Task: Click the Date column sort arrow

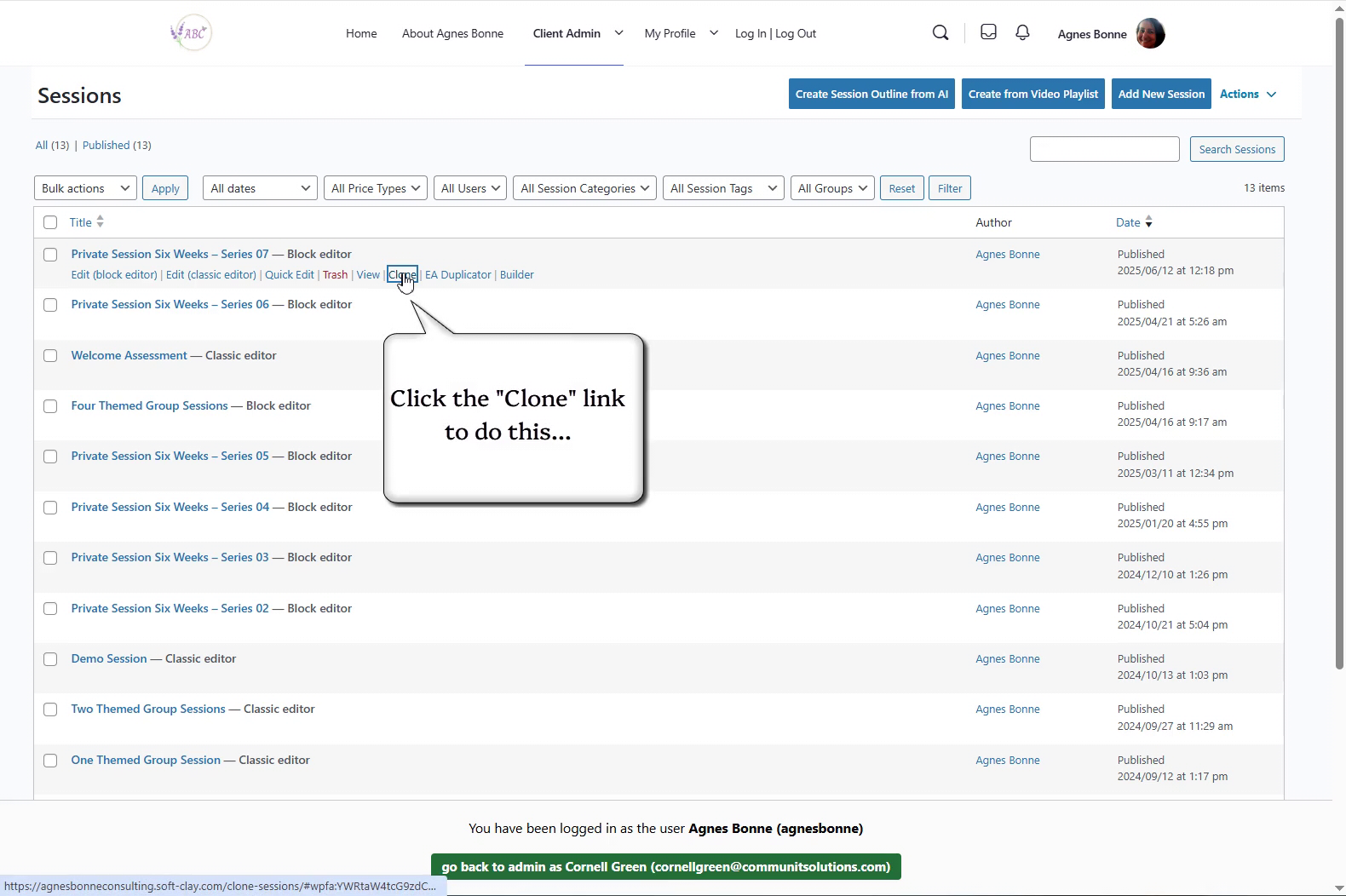Action: pos(1148,222)
